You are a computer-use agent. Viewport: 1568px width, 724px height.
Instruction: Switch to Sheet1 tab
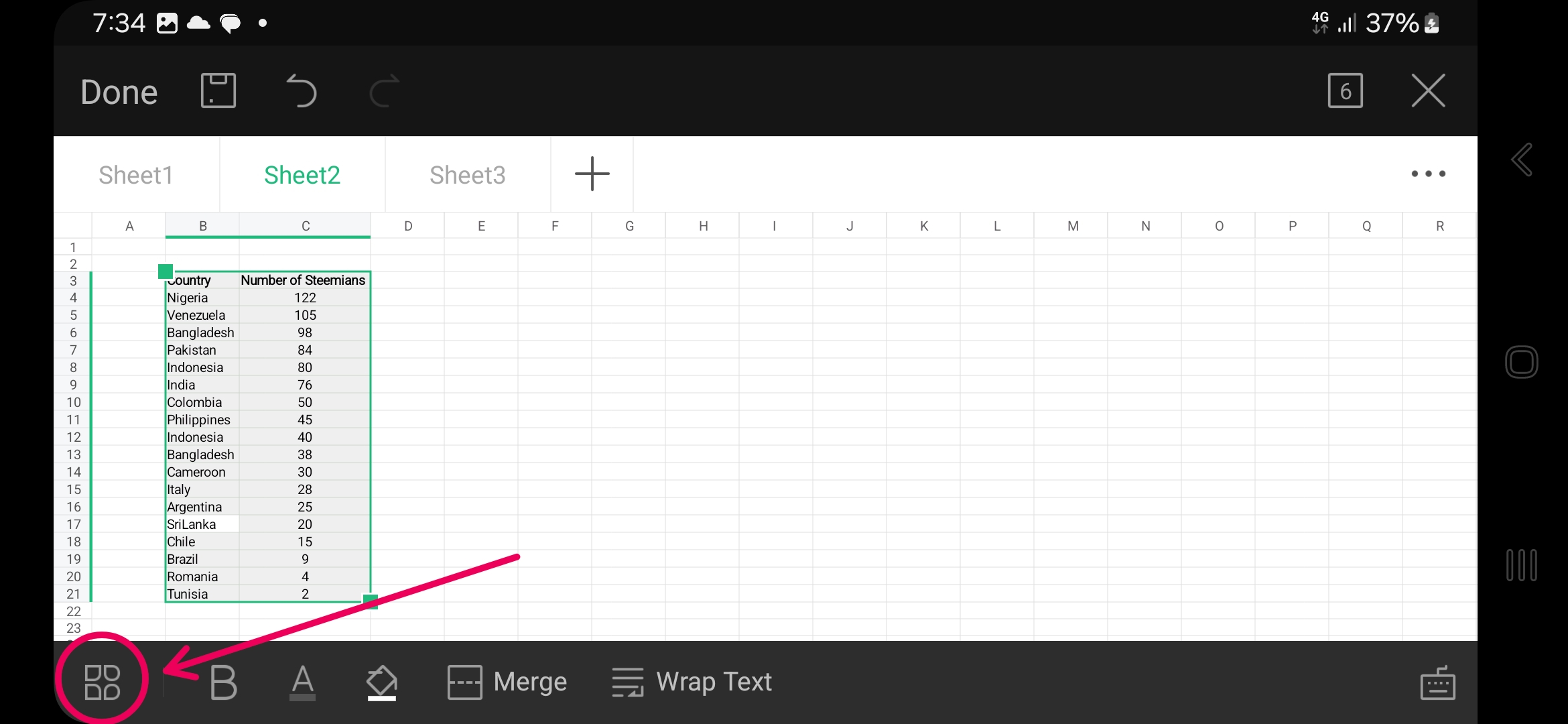(x=136, y=175)
